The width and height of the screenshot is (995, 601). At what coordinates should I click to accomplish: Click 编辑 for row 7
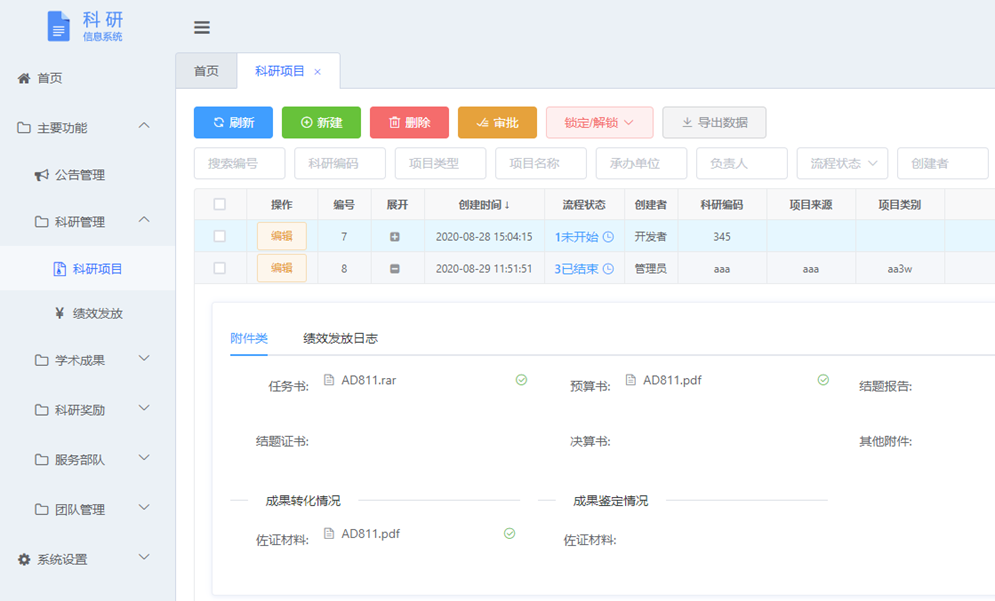coord(282,236)
